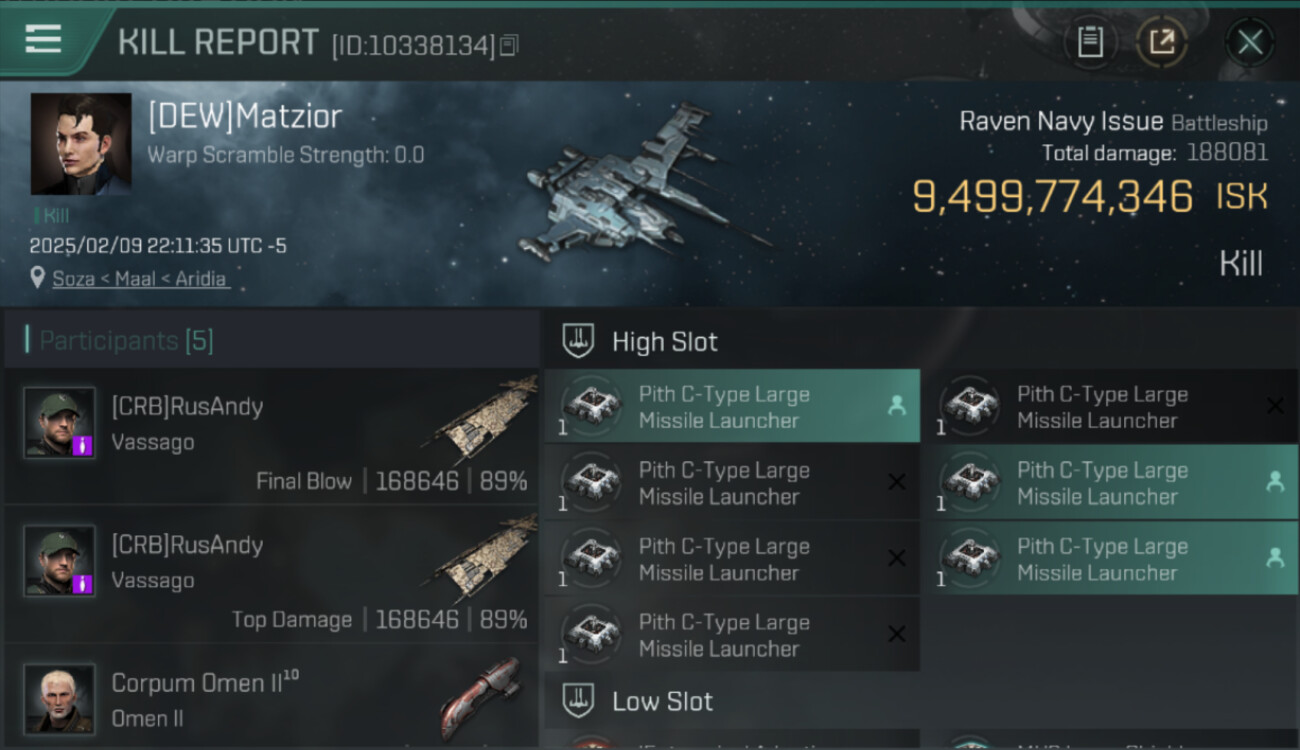Click the person icon on first launcher
This screenshot has height=750, width=1300.
[896, 406]
